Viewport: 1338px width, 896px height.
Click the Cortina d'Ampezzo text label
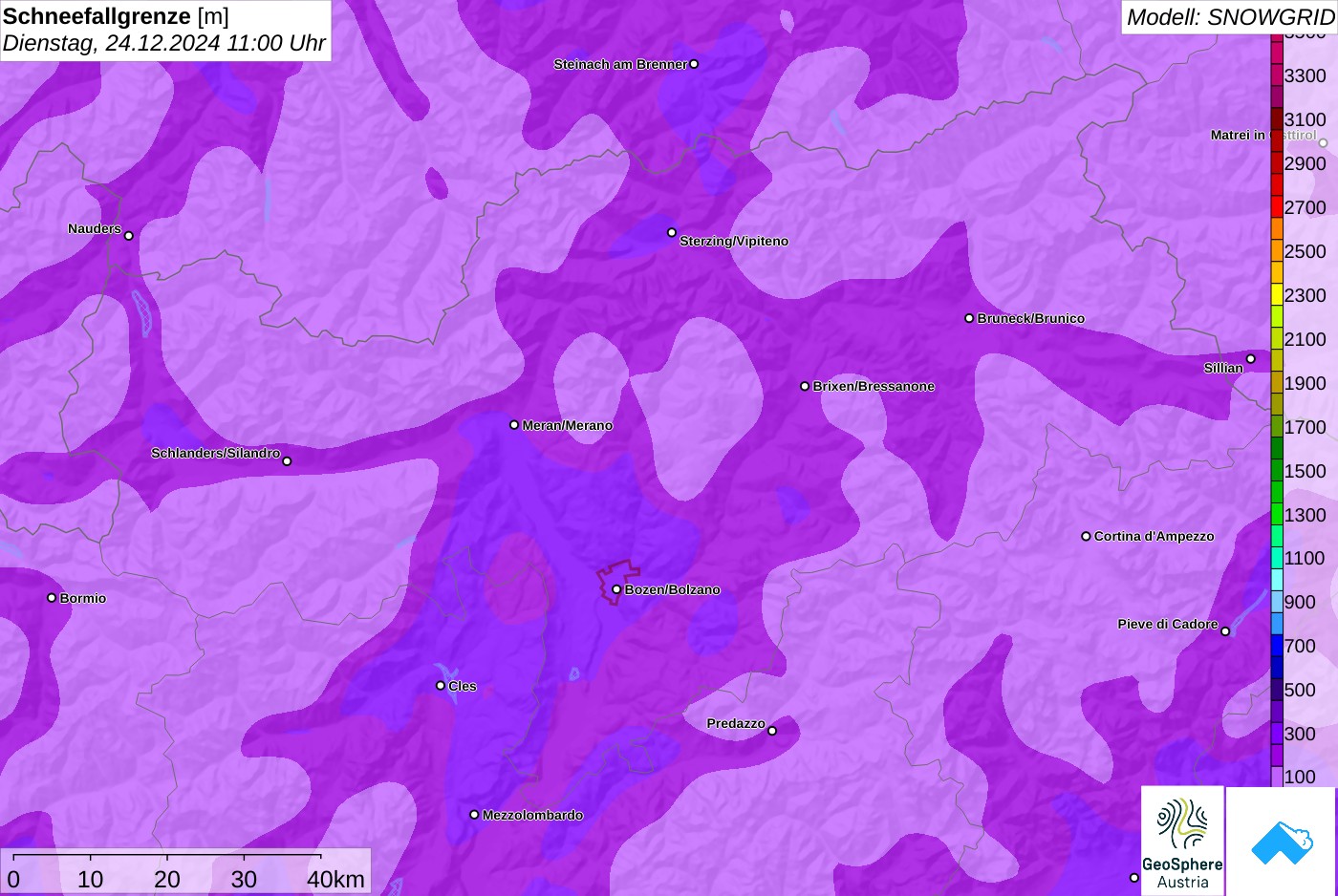pyautogui.click(x=1155, y=536)
